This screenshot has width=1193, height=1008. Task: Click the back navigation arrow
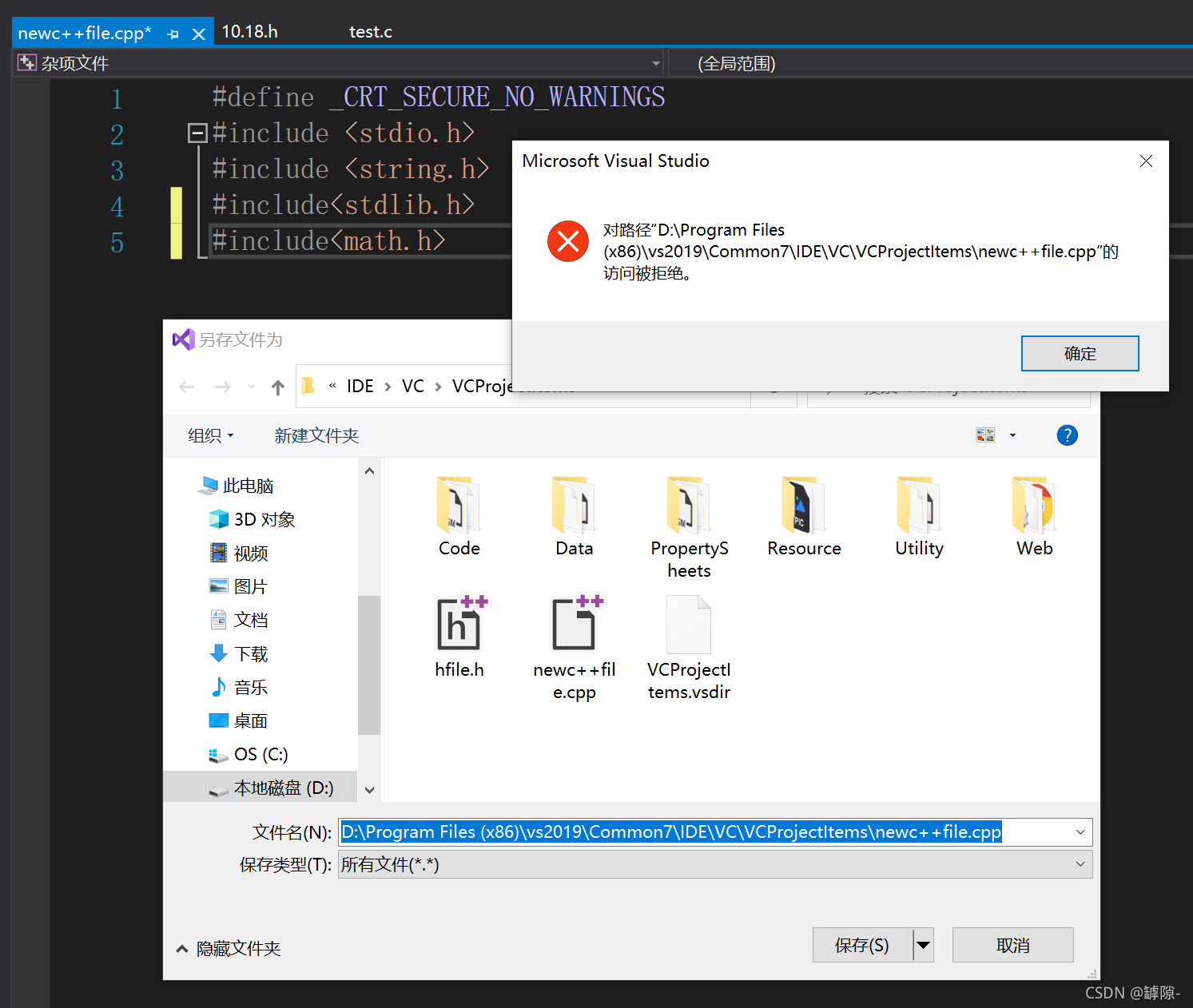coord(187,387)
